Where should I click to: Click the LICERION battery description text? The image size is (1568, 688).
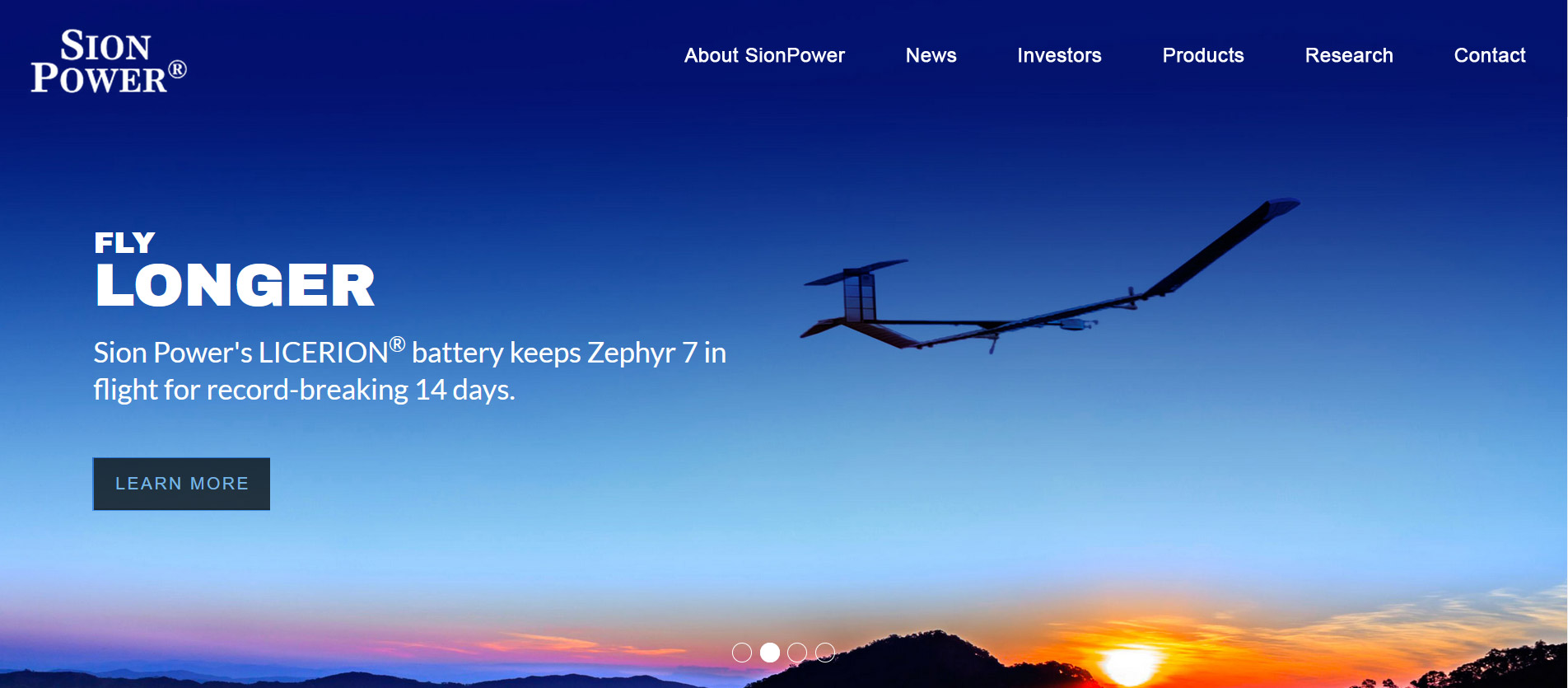(410, 370)
